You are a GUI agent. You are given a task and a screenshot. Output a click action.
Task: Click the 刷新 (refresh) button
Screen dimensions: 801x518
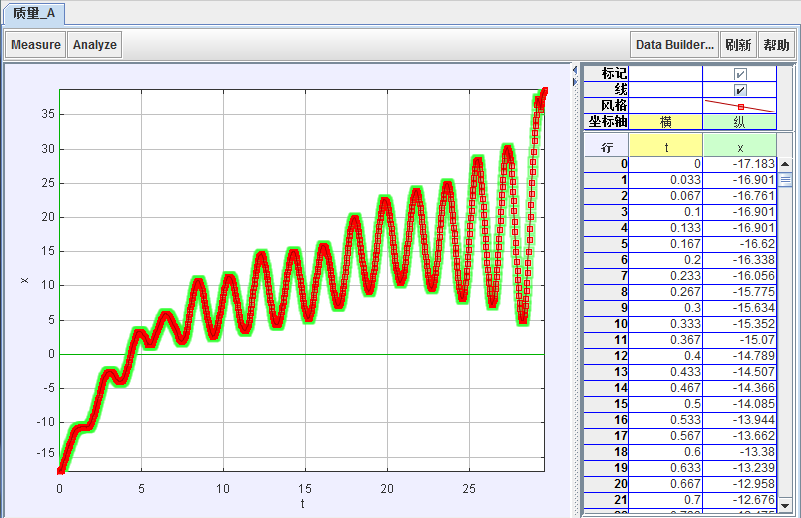(x=738, y=45)
